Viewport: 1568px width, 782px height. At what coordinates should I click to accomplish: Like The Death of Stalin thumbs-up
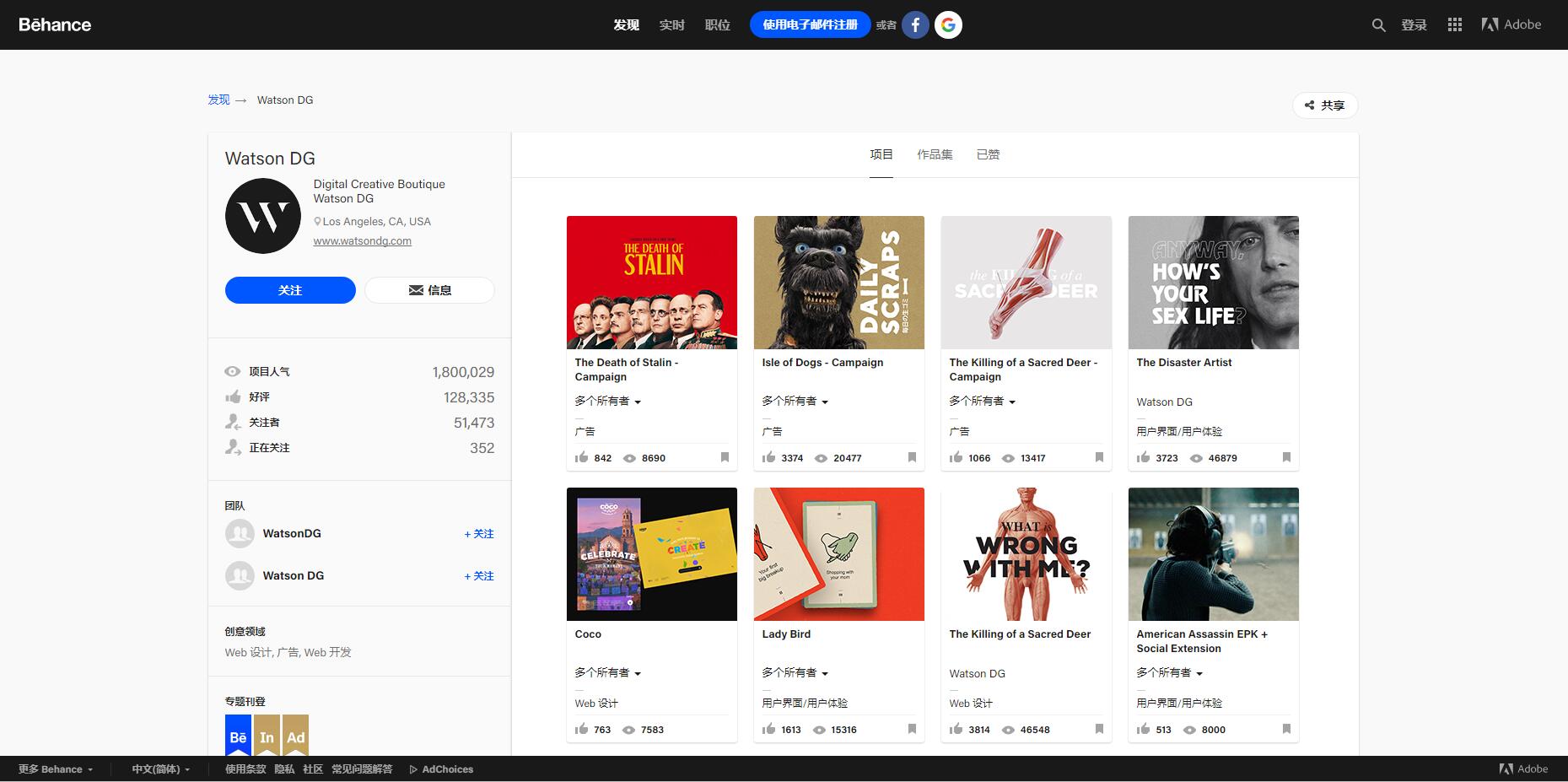pyautogui.click(x=581, y=457)
